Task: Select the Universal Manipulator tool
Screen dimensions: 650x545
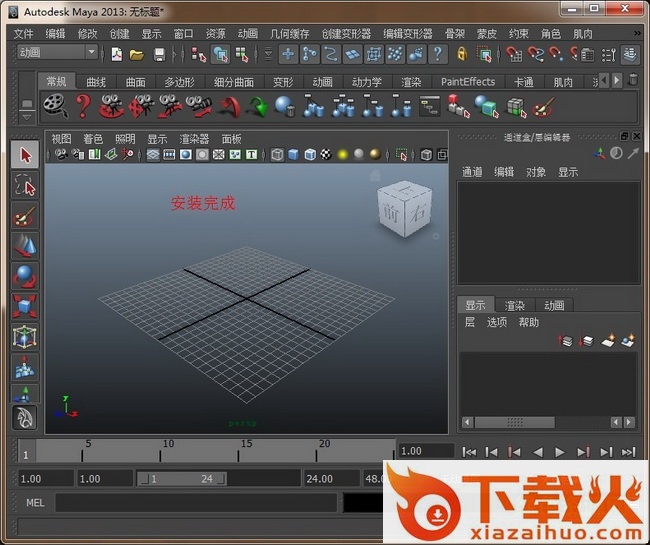Action: pos(25,337)
